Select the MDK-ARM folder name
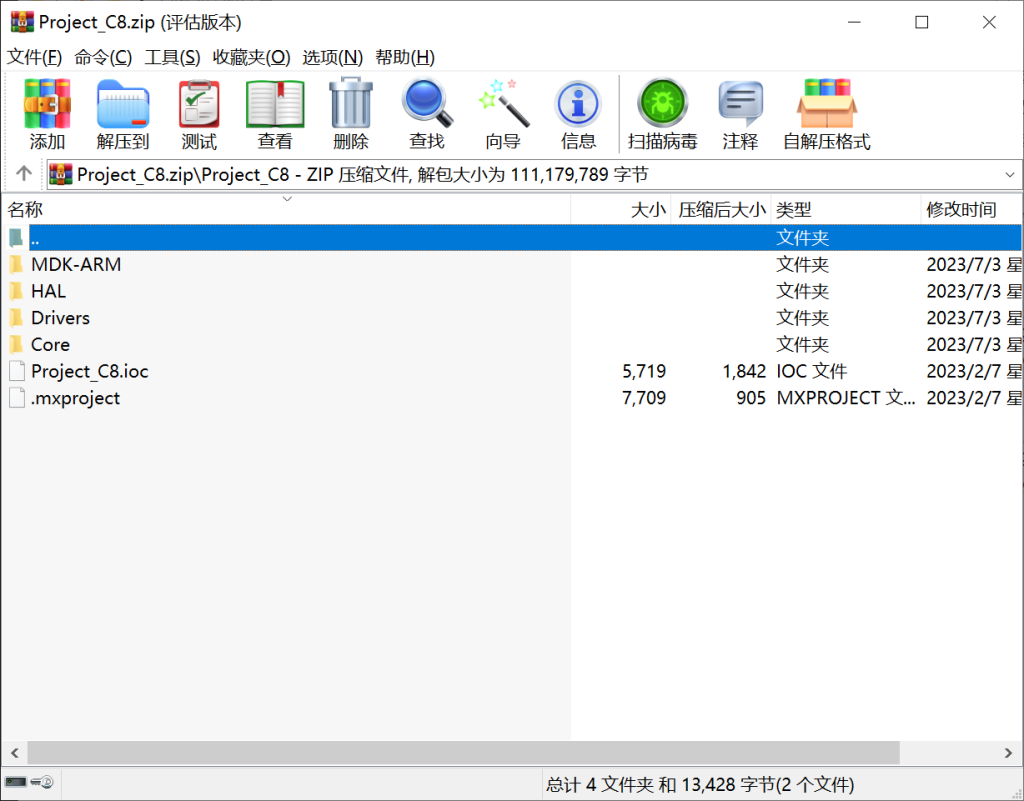The width and height of the screenshot is (1024, 801). point(76,264)
